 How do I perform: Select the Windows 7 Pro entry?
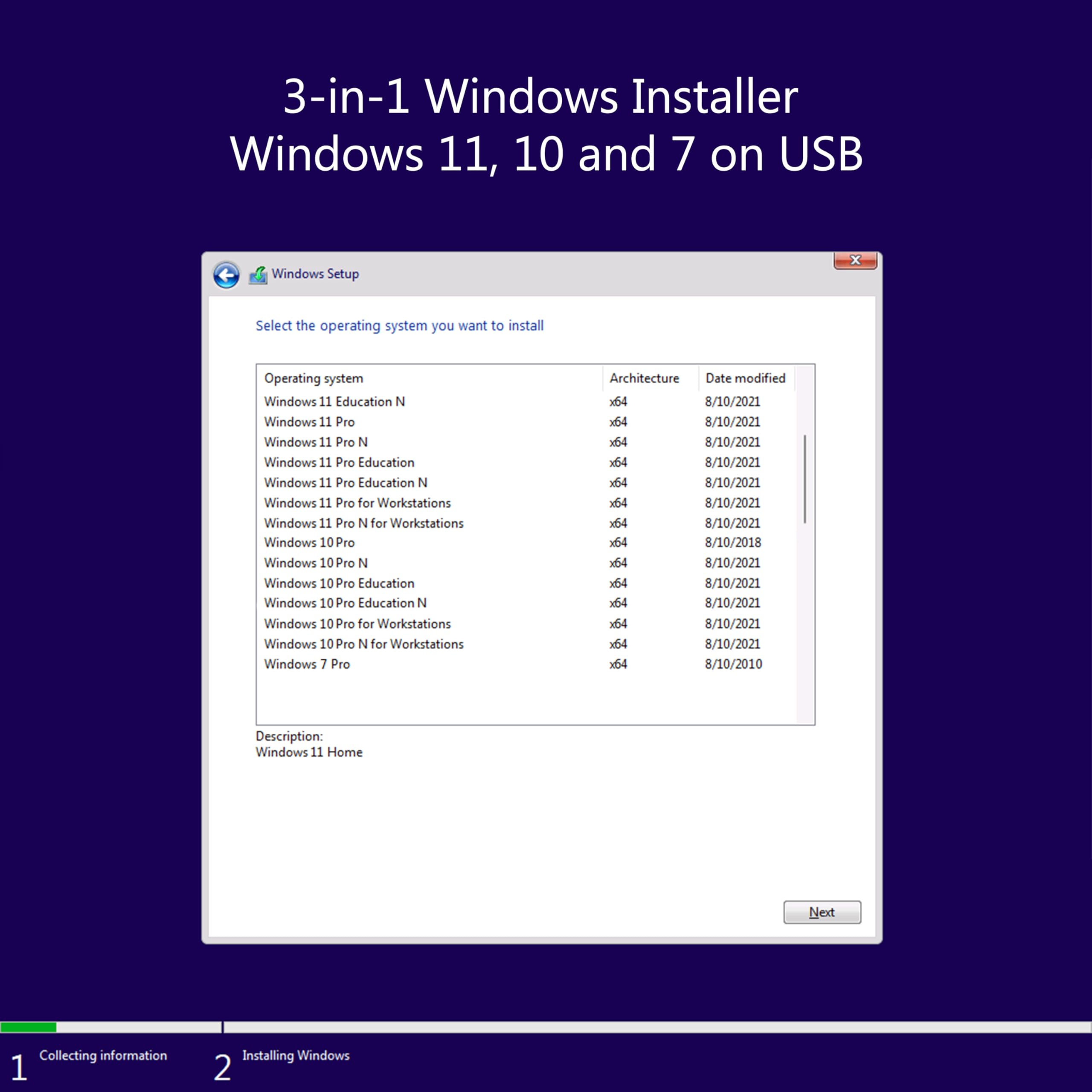pos(307,664)
